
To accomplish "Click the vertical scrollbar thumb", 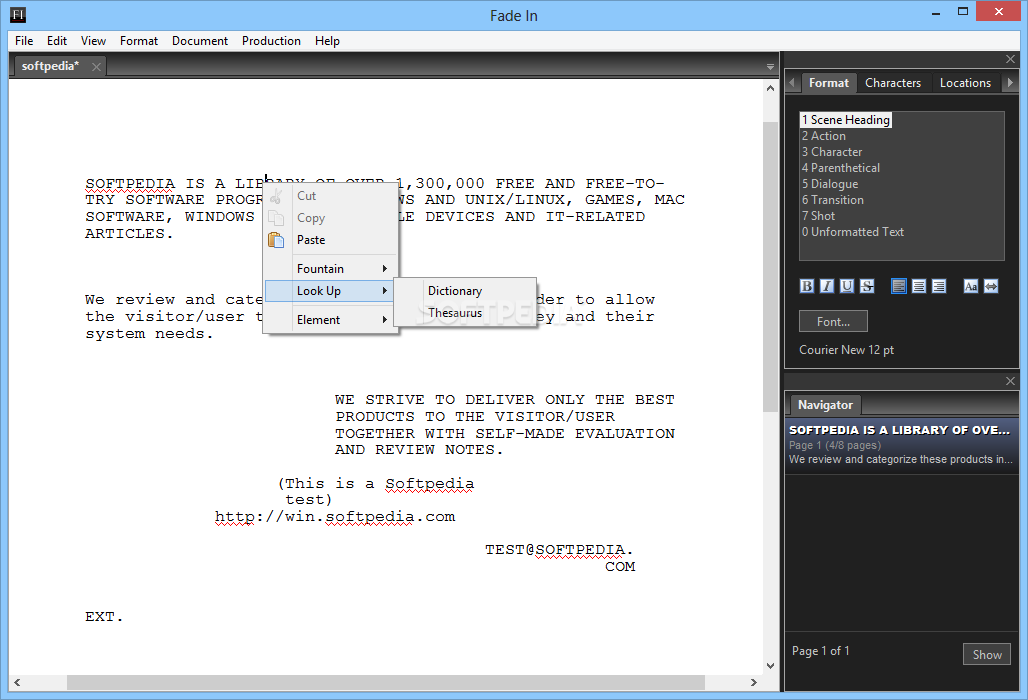I will (x=770, y=267).
